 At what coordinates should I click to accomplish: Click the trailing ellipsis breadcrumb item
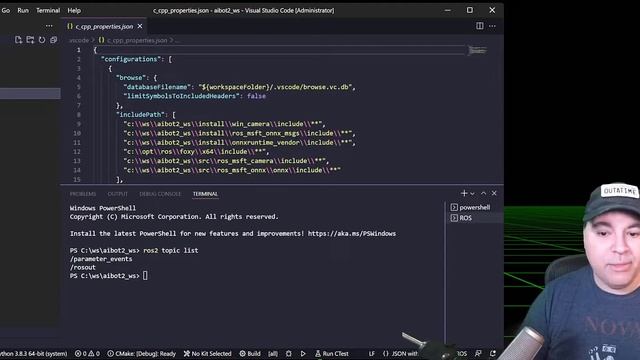[x=177, y=40]
